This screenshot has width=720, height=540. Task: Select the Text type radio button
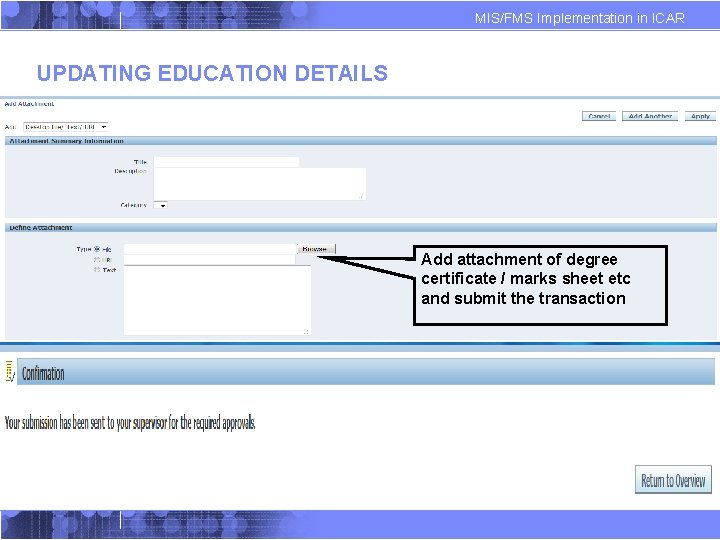click(x=97, y=270)
